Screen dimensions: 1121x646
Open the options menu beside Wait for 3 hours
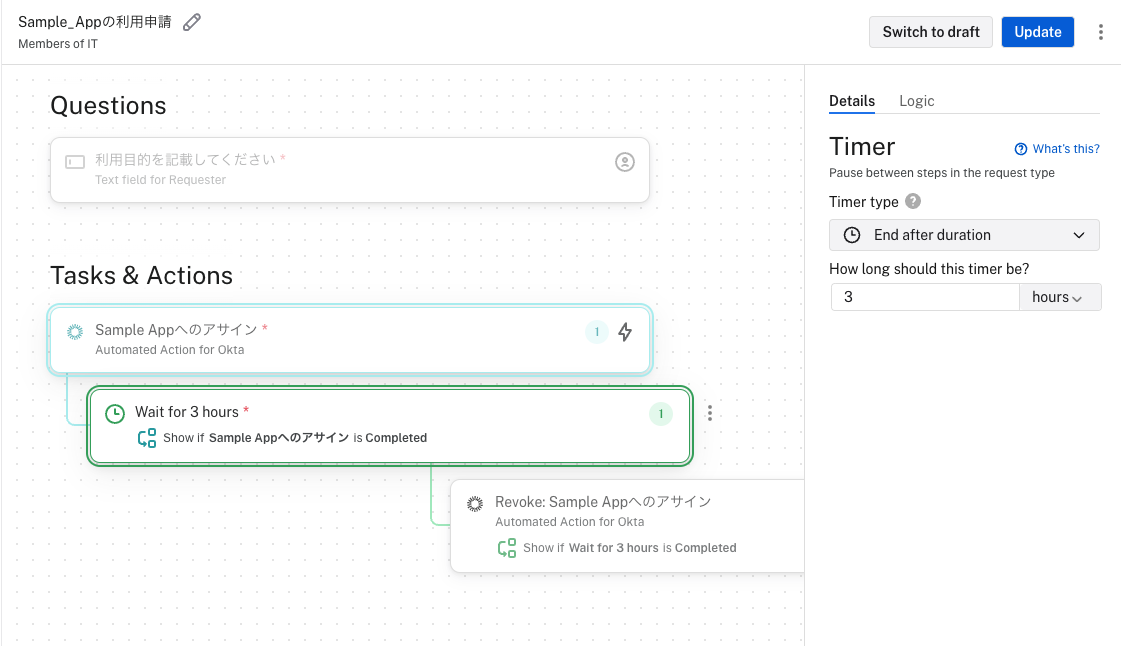[x=710, y=412]
